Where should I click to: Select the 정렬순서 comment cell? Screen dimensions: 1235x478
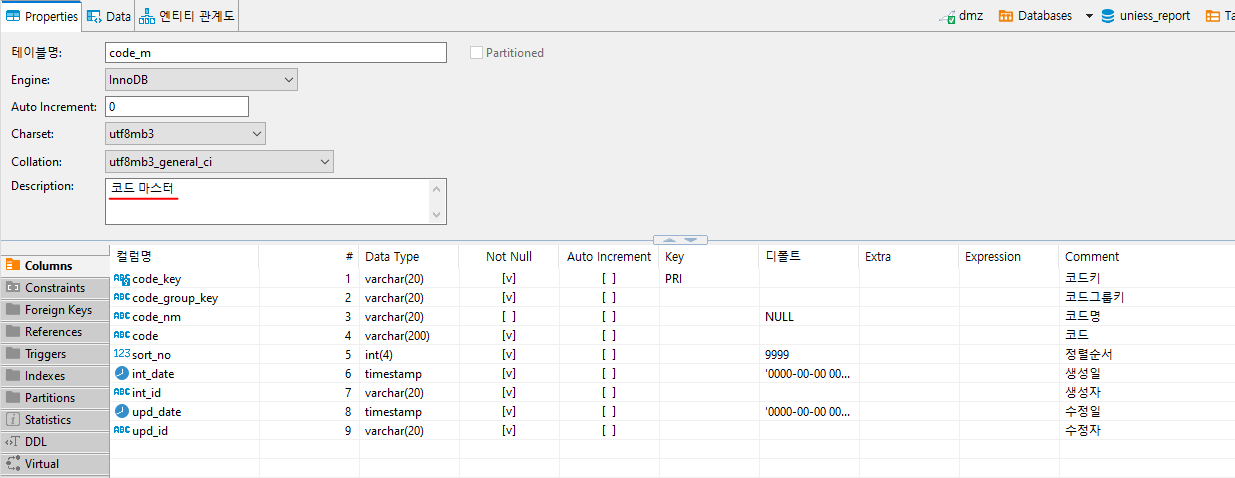[1149, 355]
